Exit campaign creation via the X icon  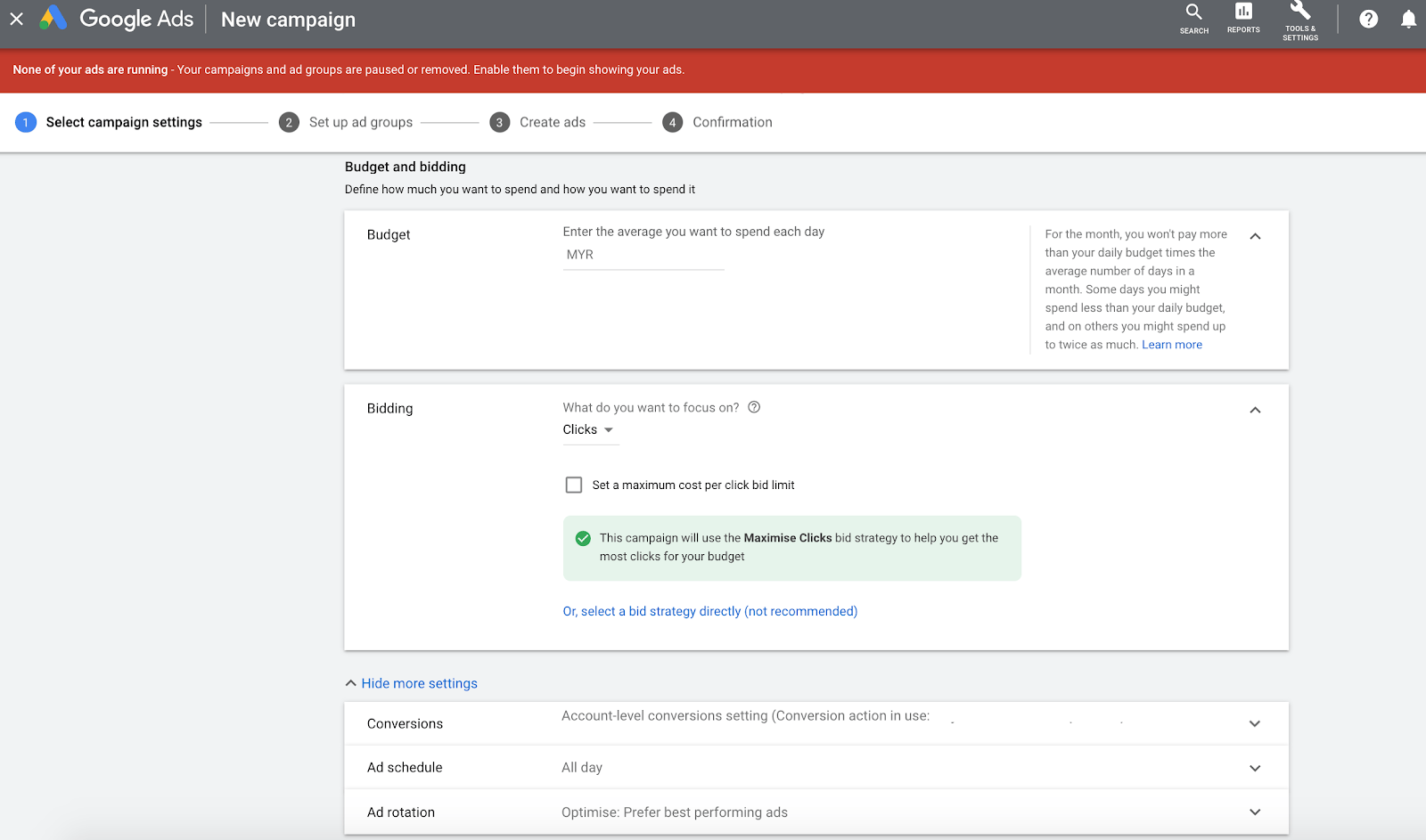[x=16, y=19]
